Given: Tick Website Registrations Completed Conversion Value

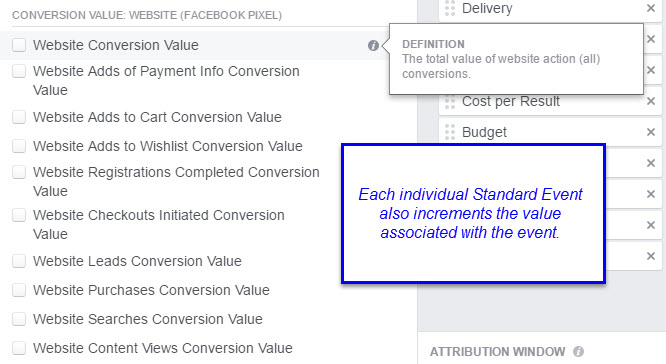Looking at the screenshot, I should tap(19, 172).
